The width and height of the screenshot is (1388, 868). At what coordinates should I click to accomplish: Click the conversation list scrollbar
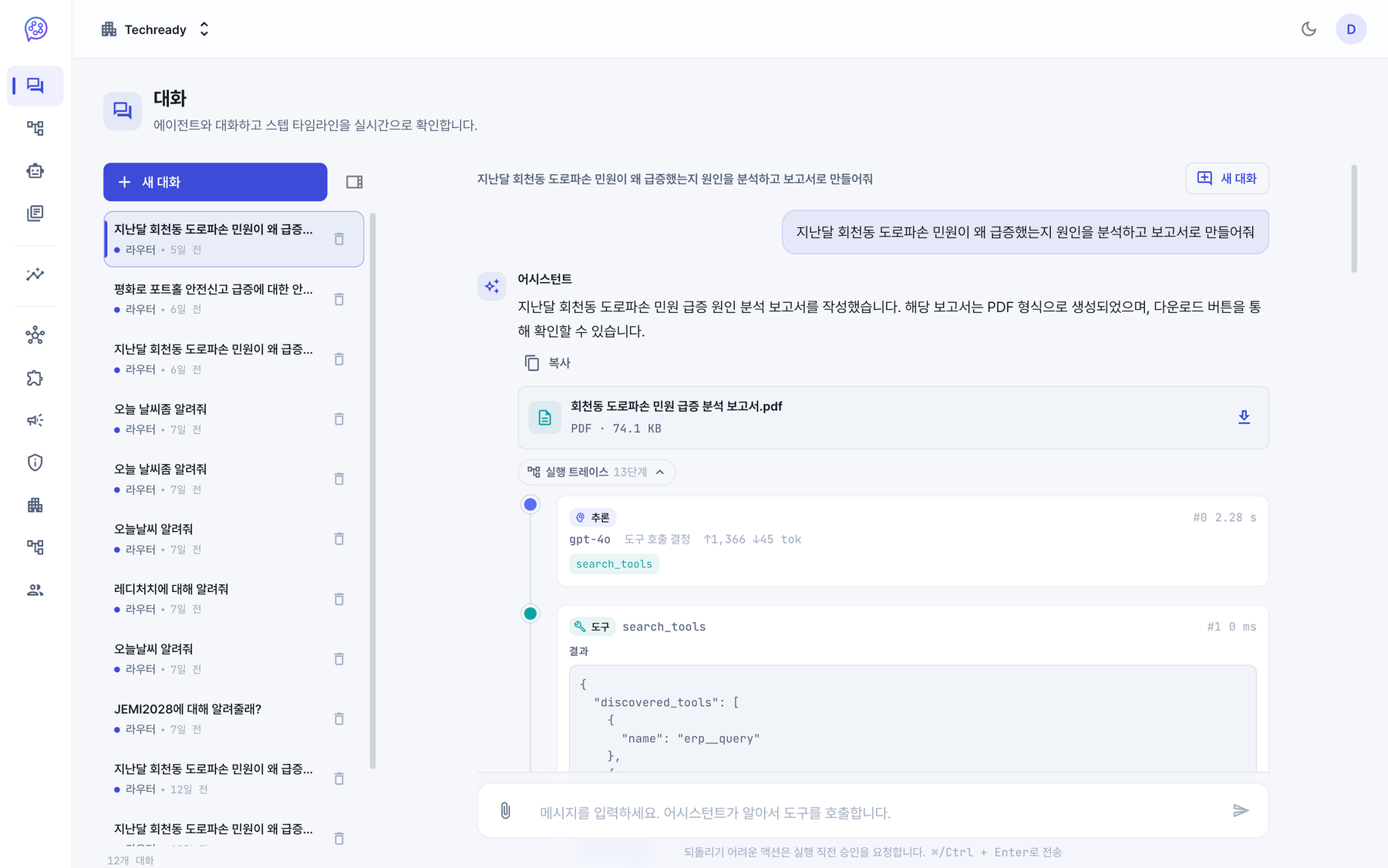pyautogui.click(x=373, y=491)
